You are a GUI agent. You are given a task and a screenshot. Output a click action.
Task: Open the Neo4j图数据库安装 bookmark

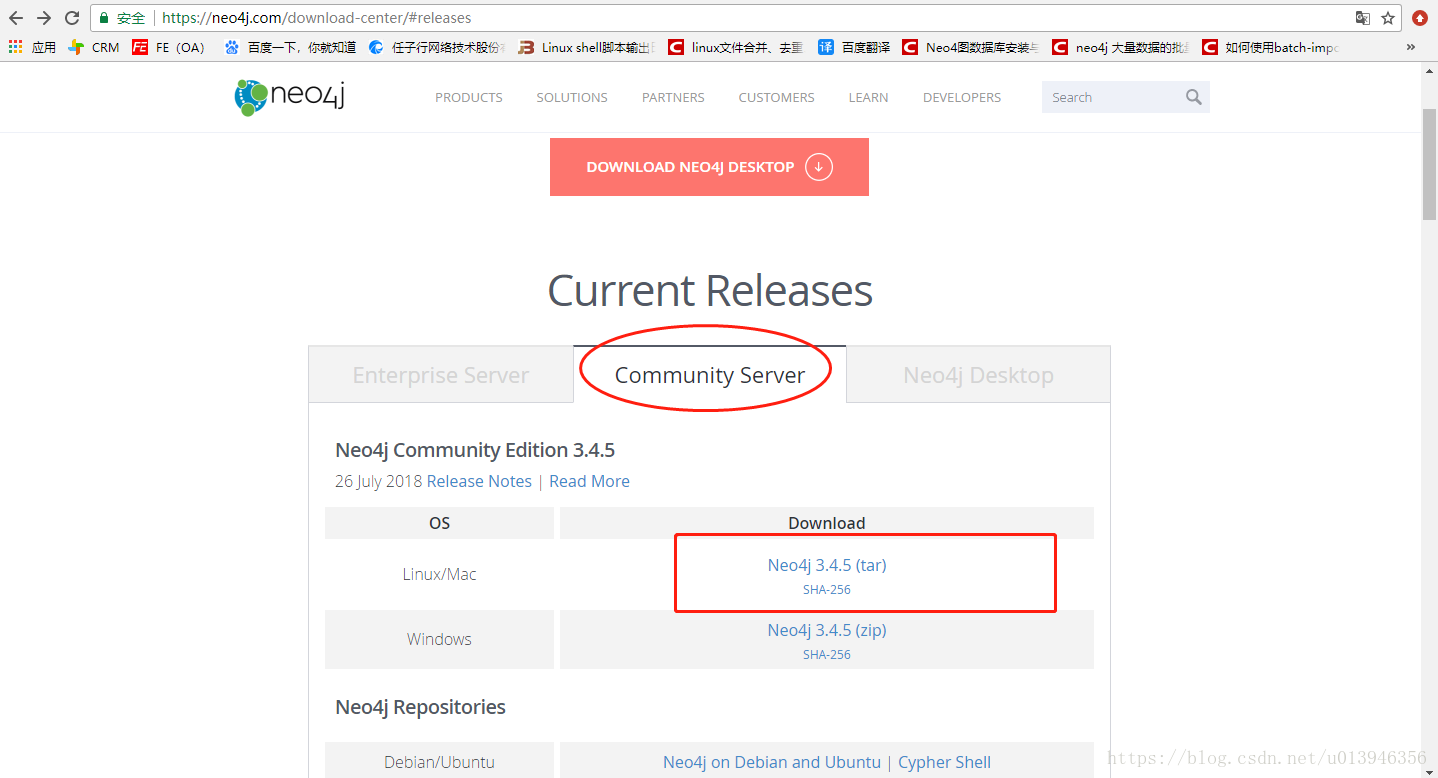click(970, 47)
